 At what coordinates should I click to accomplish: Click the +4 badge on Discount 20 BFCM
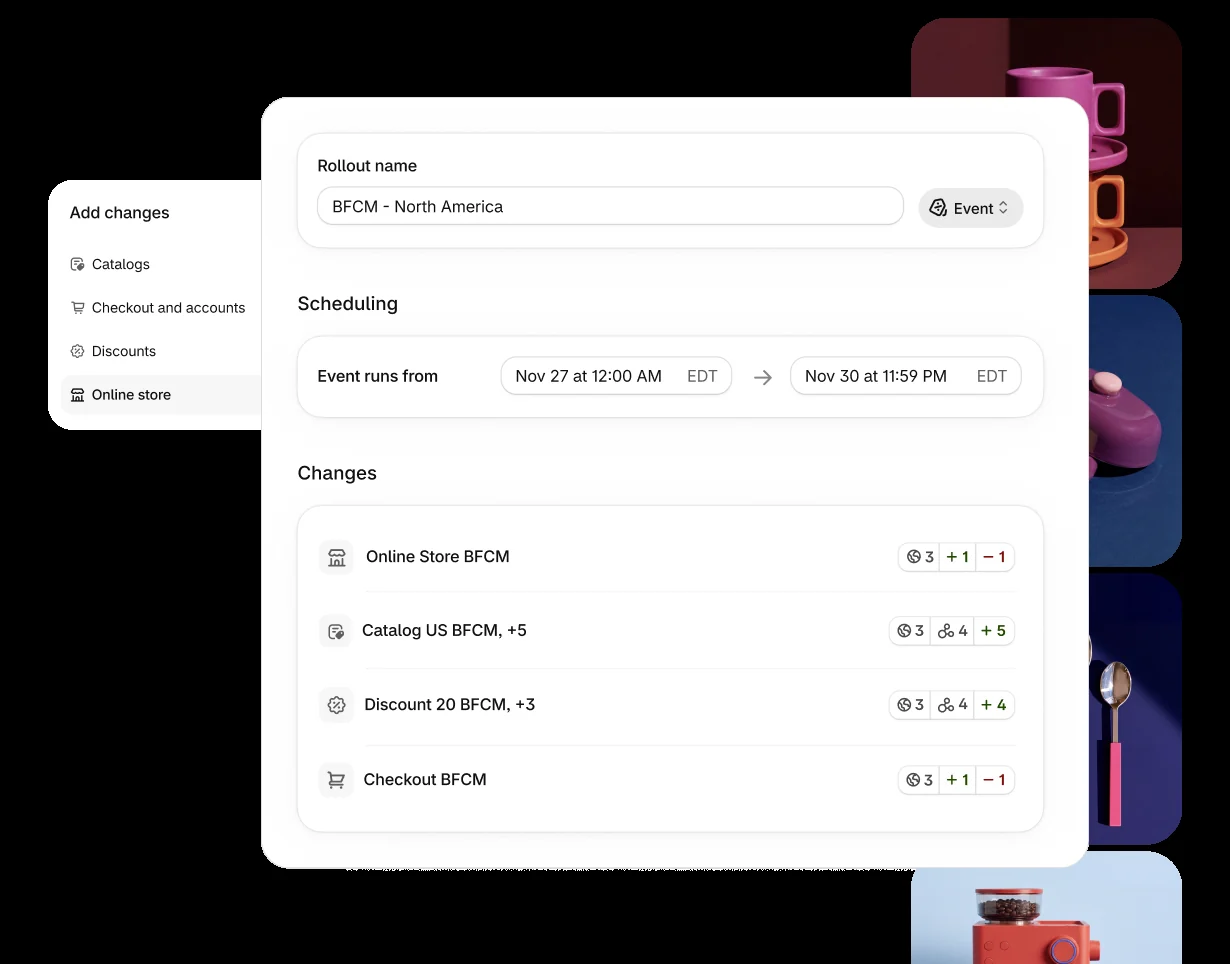pyautogui.click(x=994, y=705)
